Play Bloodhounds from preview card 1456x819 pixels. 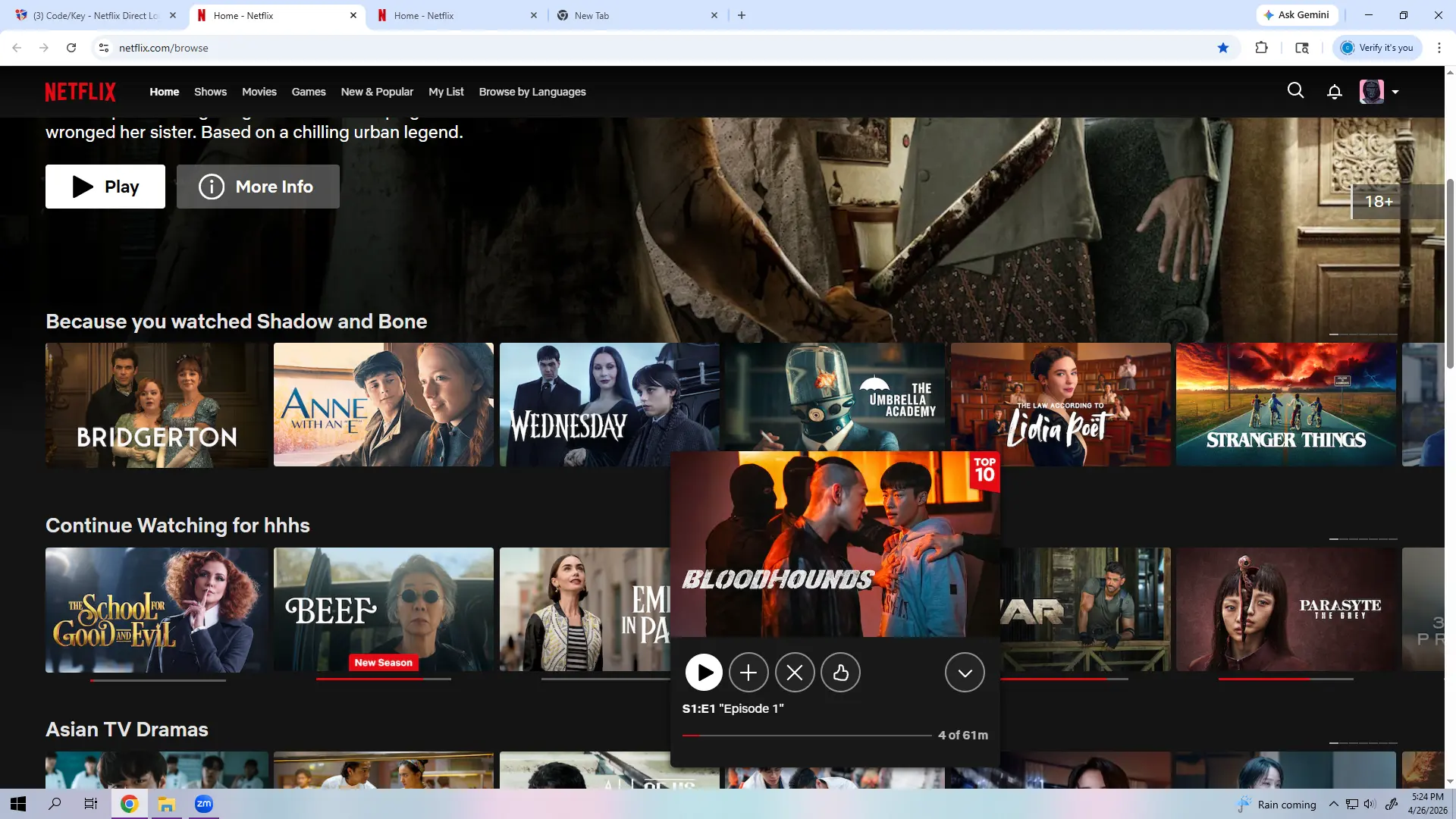click(704, 673)
